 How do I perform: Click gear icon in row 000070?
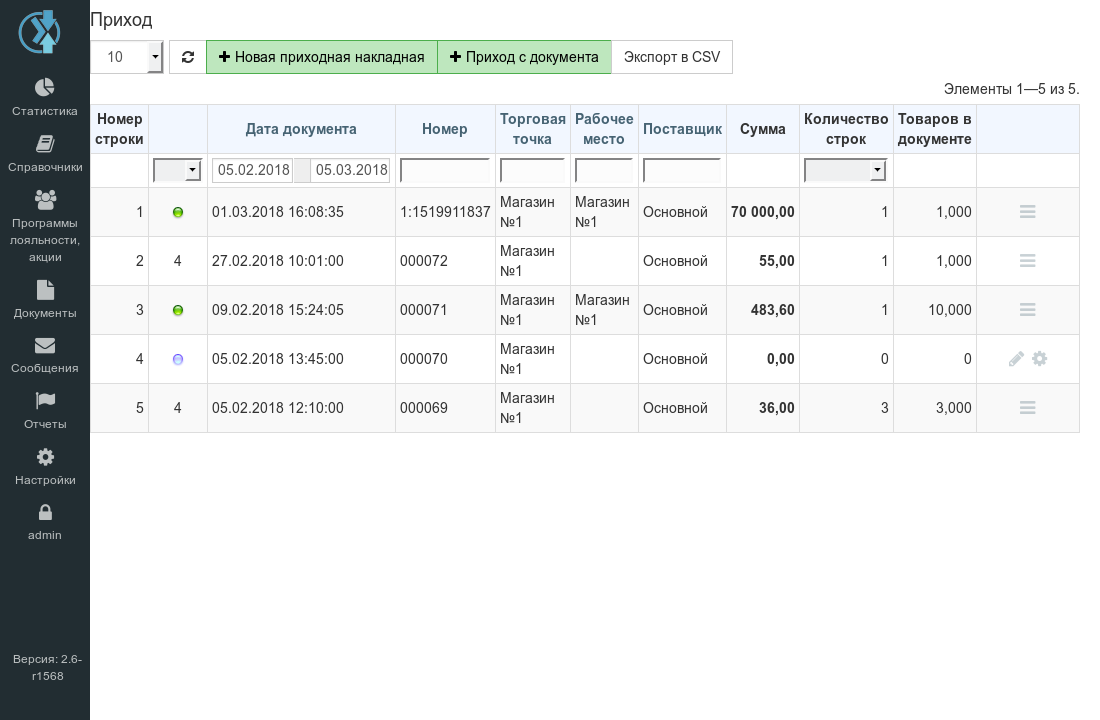coord(1039,359)
